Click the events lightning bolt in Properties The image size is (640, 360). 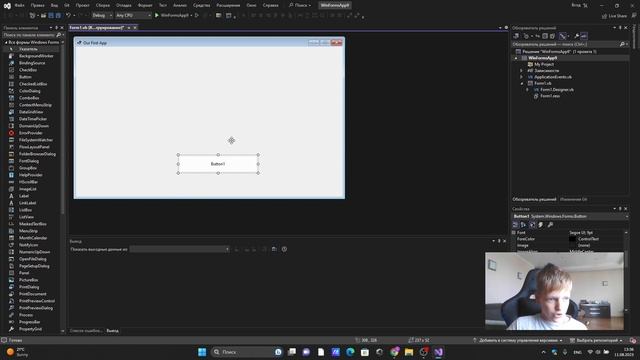[x=541, y=225]
